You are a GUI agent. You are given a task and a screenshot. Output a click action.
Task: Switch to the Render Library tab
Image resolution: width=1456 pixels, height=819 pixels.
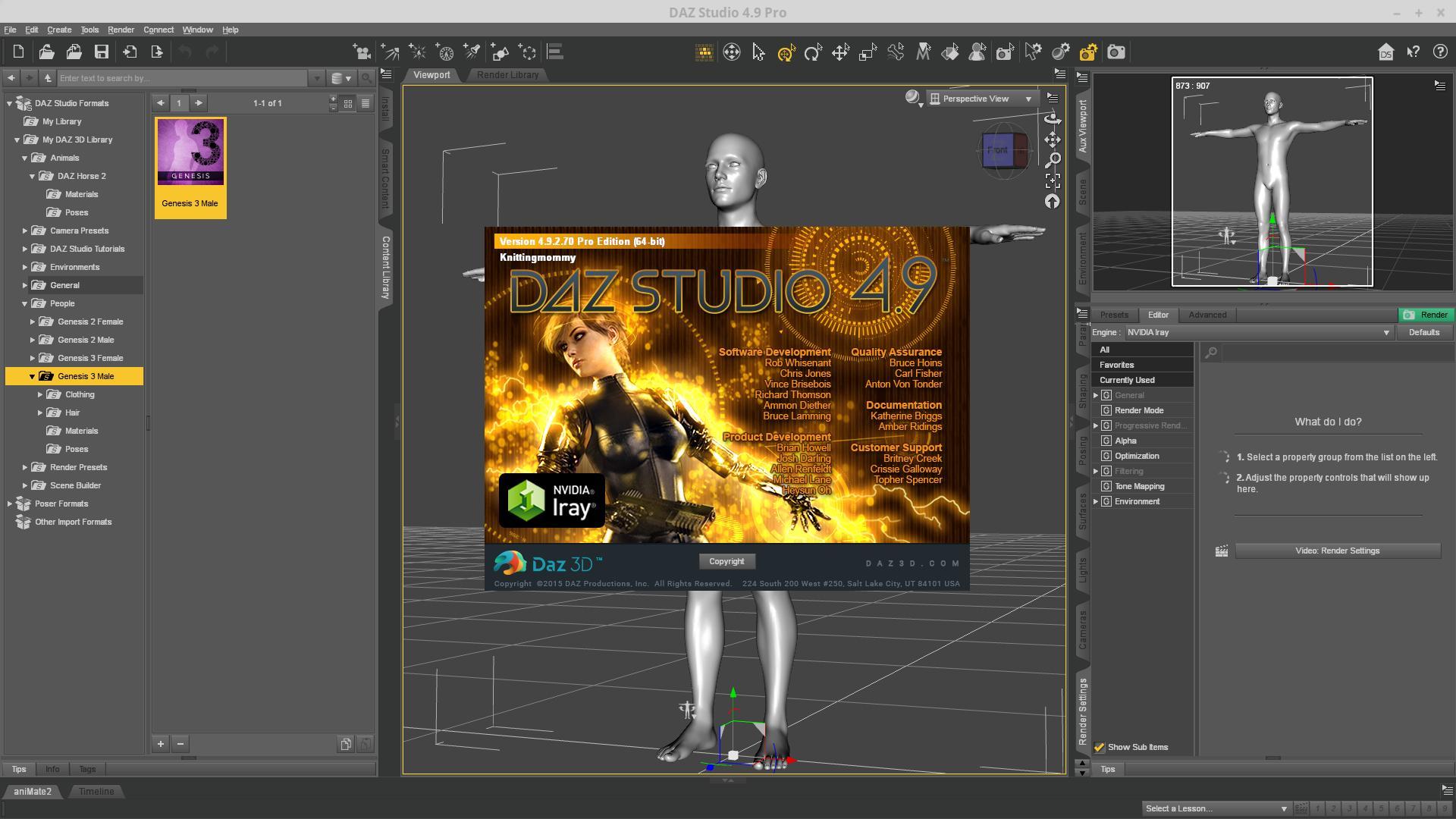coord(507,75)
